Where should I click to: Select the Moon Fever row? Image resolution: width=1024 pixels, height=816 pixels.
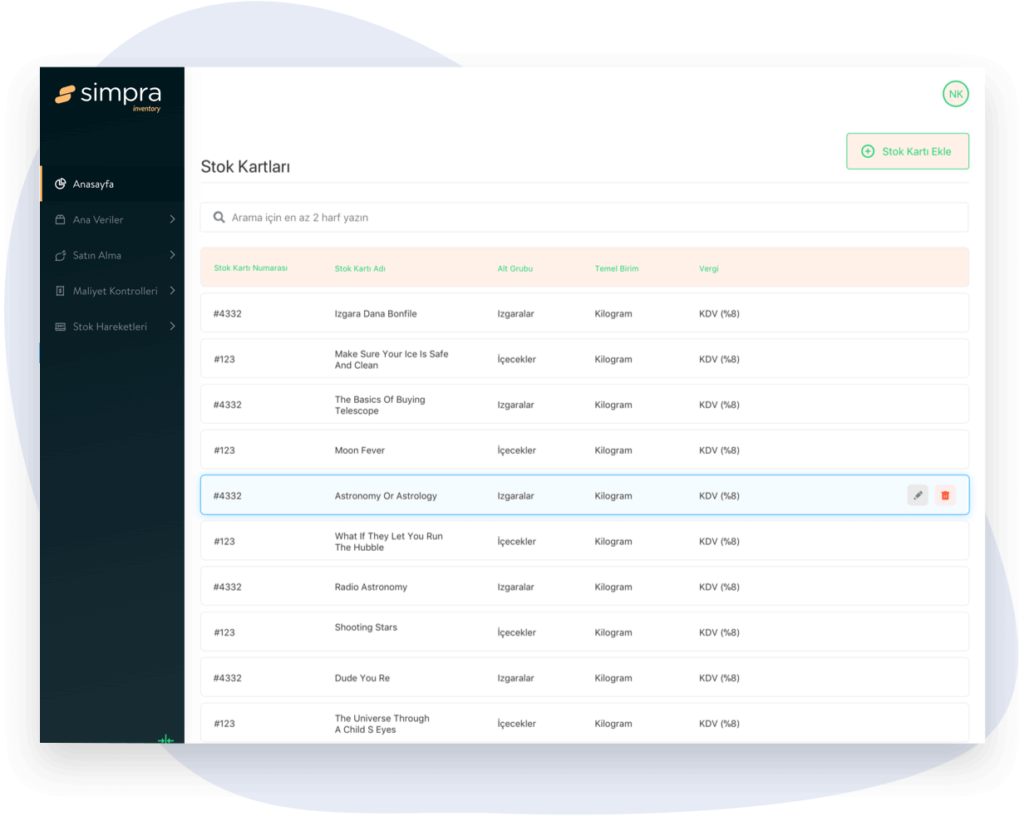[584, 450]
